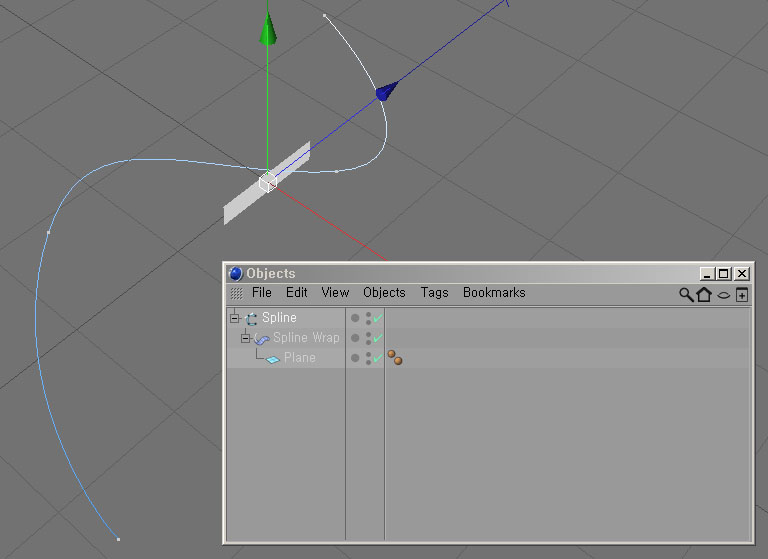Click the spline end point at bottom left
Image resolution: width=768 pixels, height=559 pixels.
coord(118,539)
